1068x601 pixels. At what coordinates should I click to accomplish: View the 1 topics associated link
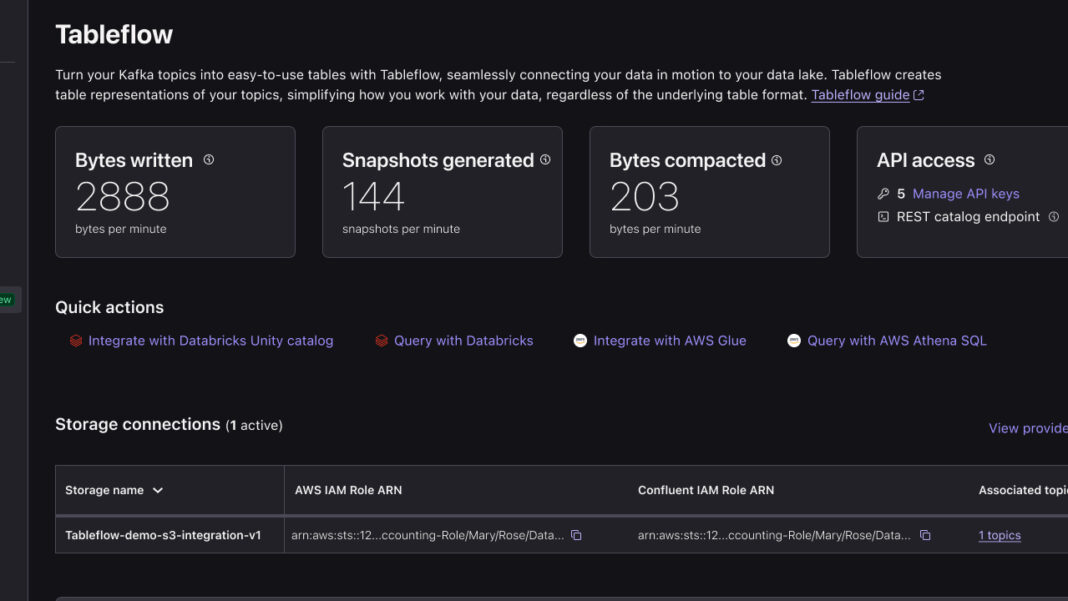tap(999, 536)
